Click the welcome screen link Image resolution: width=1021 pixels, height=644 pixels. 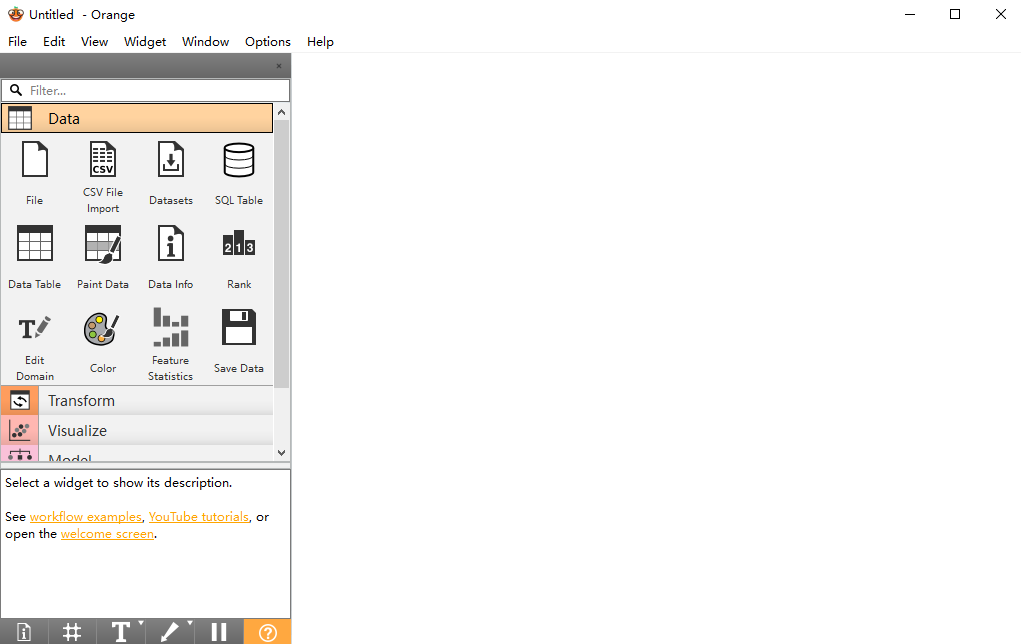[107, 534]
